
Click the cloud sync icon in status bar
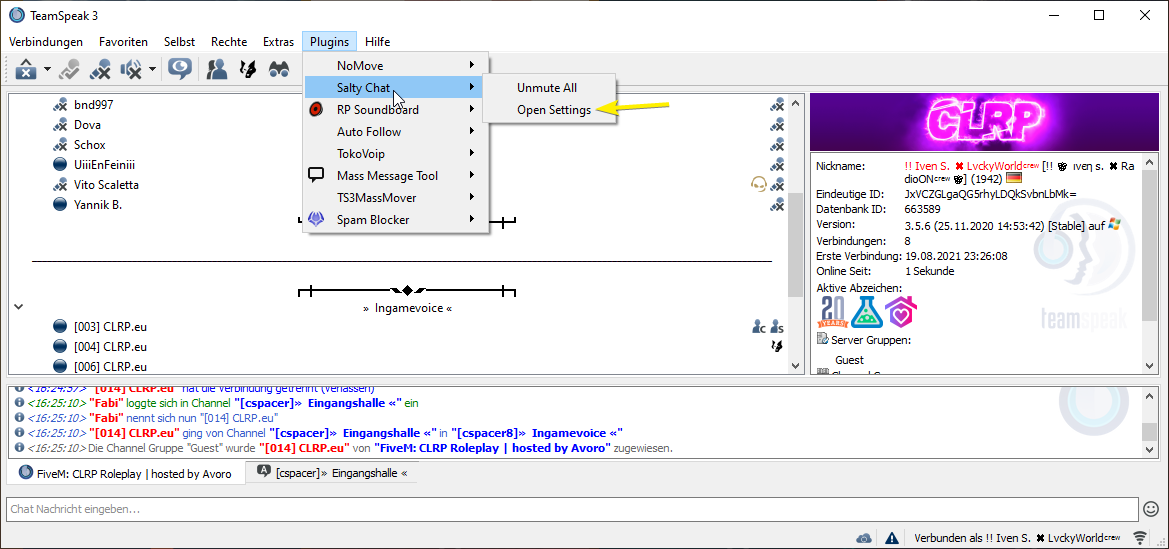point(864,538)
